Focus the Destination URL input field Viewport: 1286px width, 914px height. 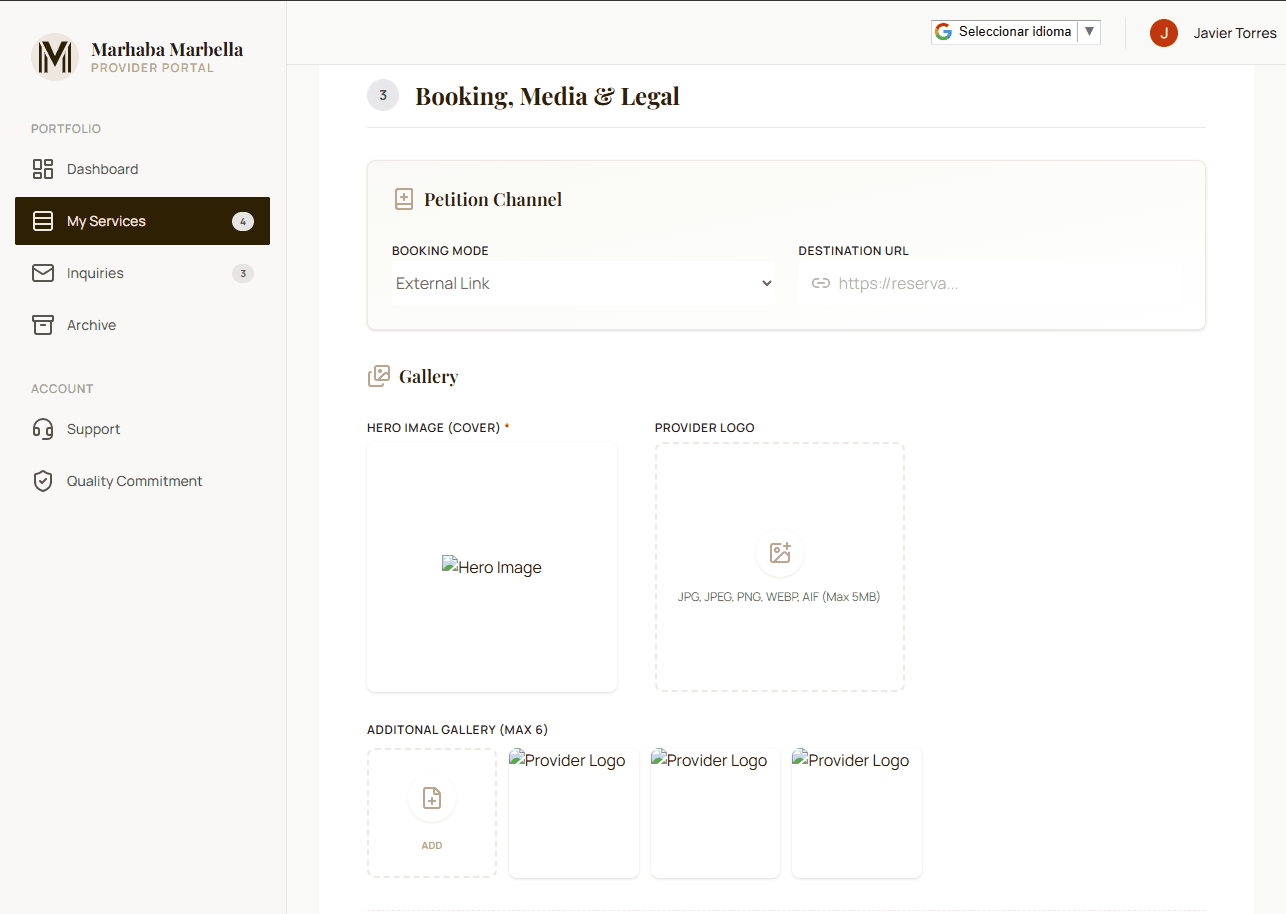[x=992, y=283]
